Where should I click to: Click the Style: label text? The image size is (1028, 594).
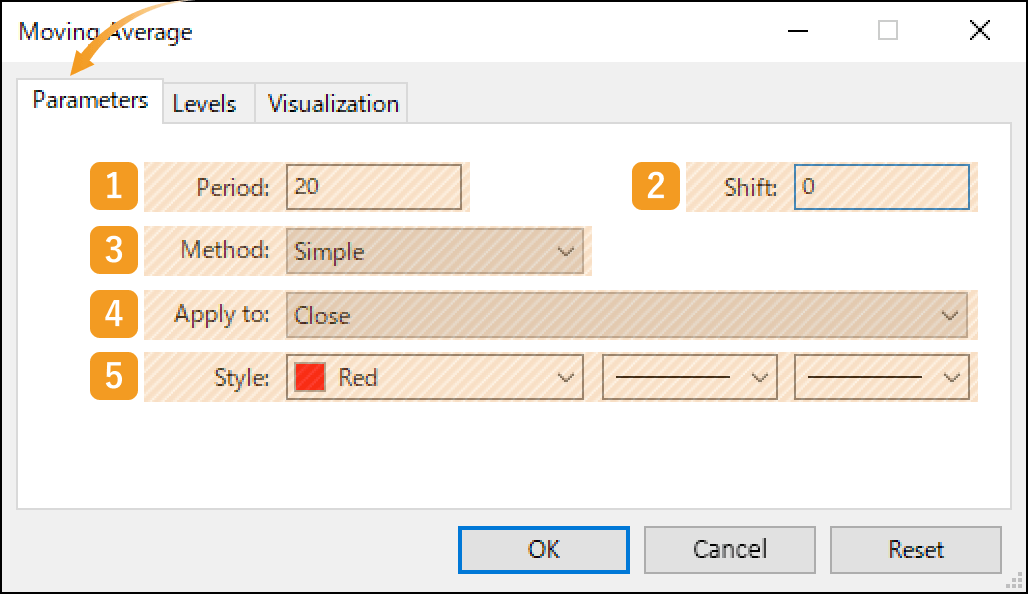tap(241, 378)
